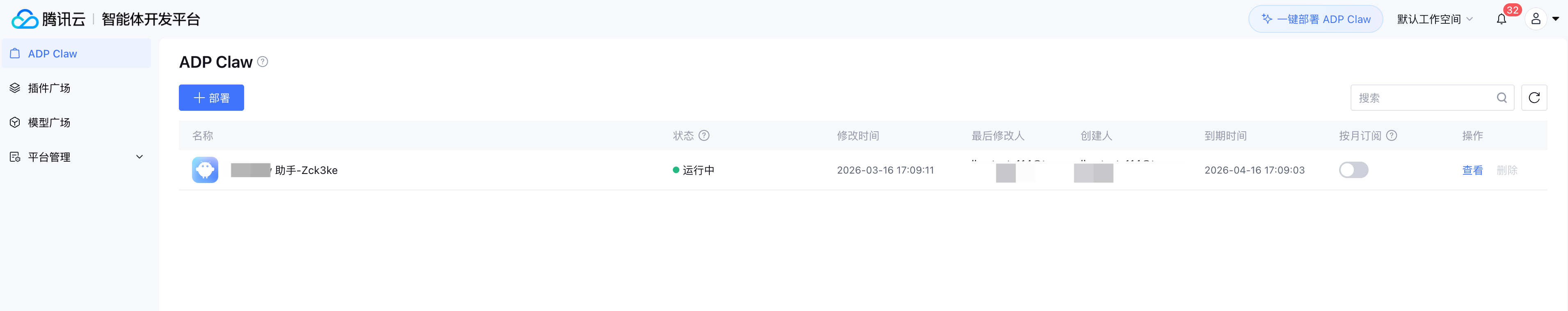Click the blue 部署 button
1568x311 pixels.
click(211, 98)
